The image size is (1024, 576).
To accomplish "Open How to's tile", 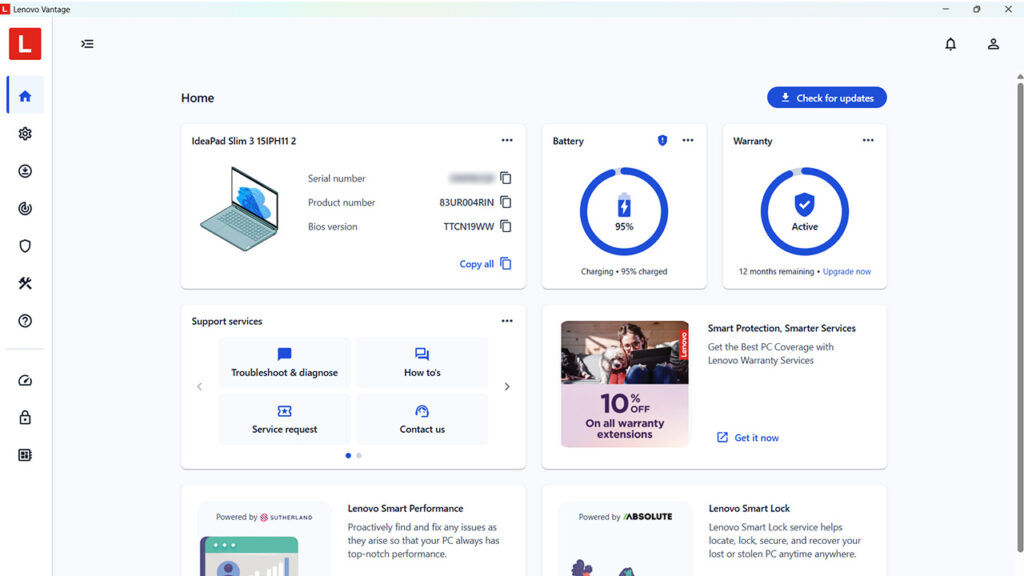I will point(422,362).
